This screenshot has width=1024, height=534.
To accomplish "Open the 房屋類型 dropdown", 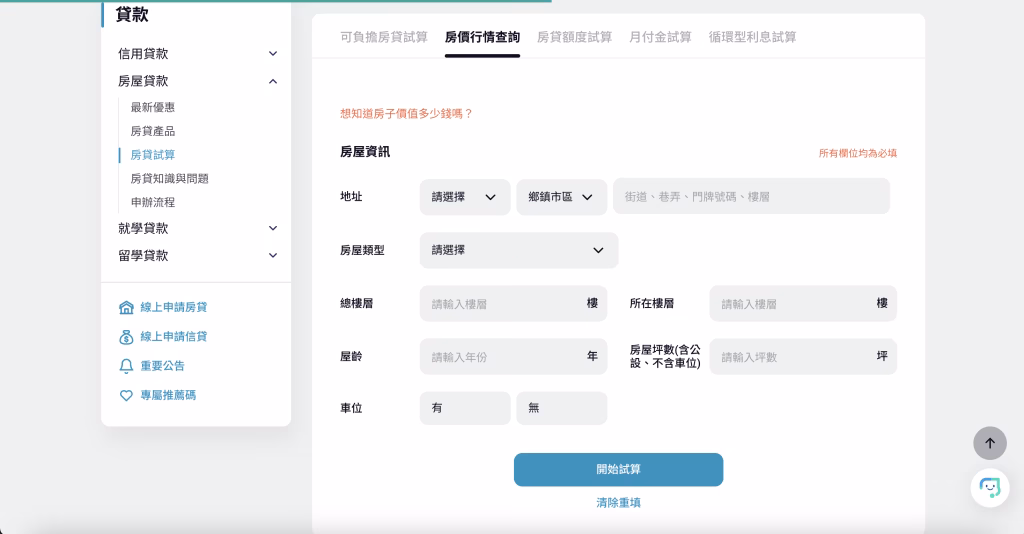I will tap(519, 251).
